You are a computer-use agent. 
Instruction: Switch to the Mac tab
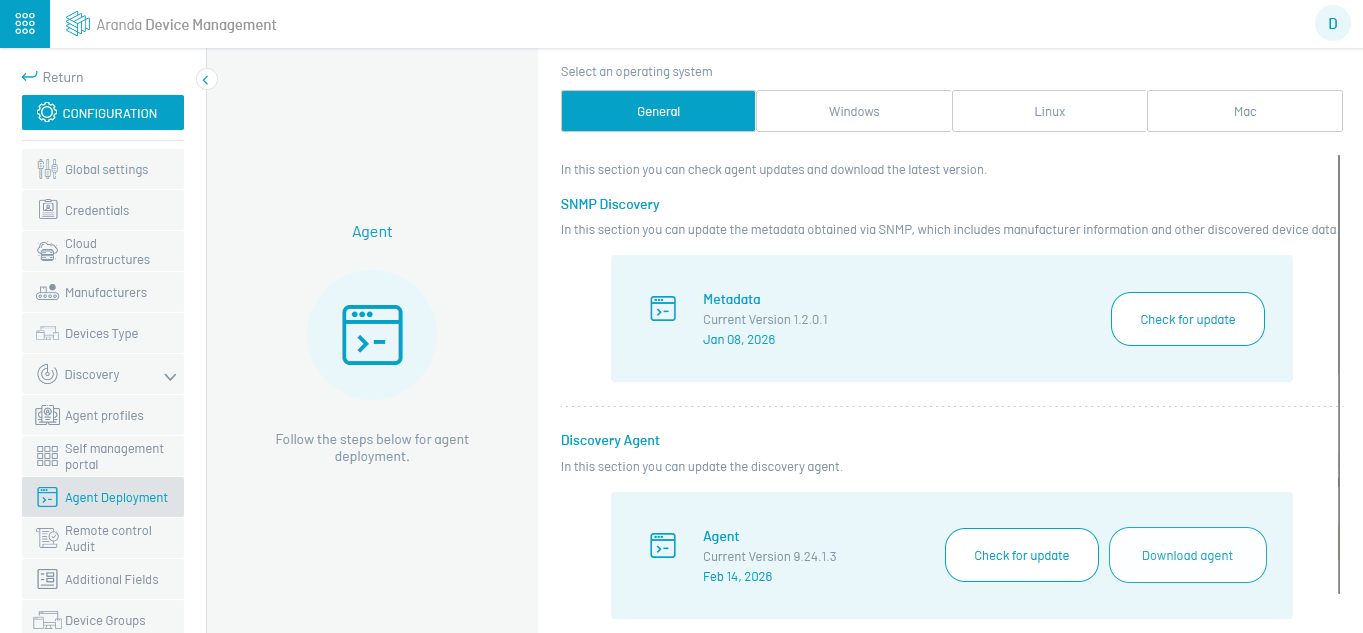(x=1244, y=112)
